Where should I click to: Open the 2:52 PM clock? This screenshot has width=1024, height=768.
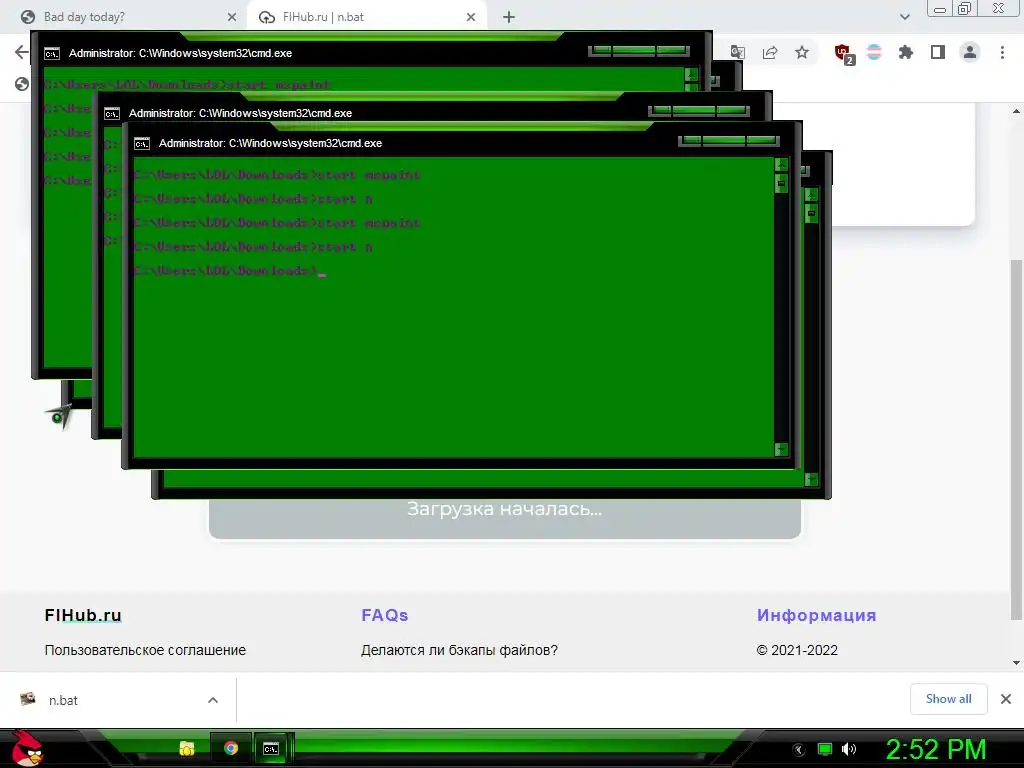(x=935, y=749)
